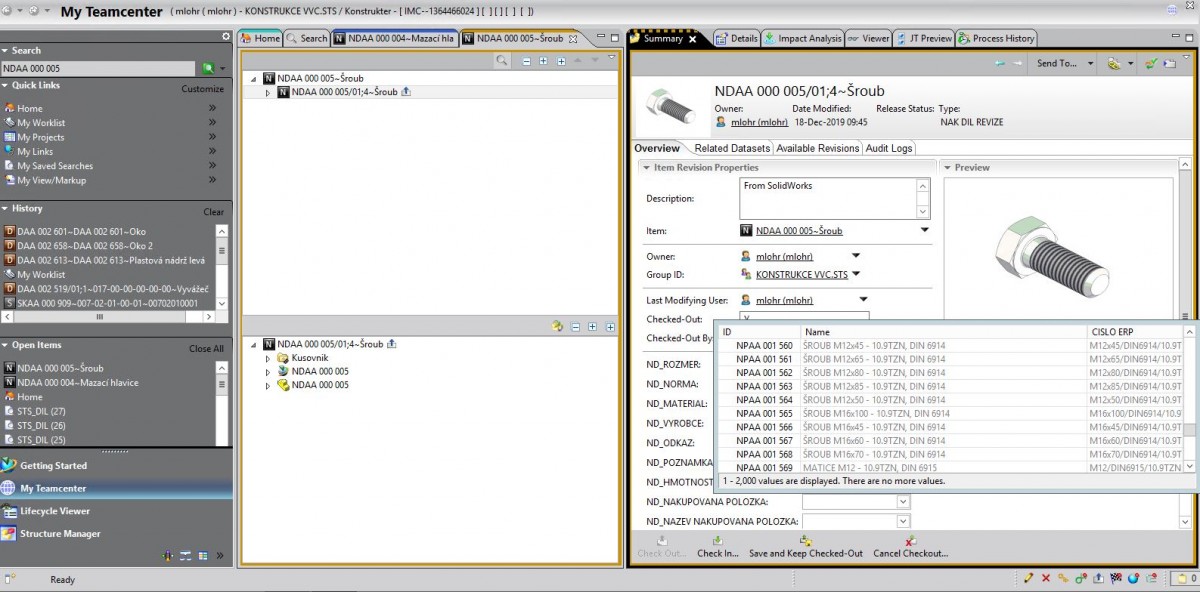Viewport: 1200px width, 592px height.
Task: Open My Saved Searches quick link
Action: point(55,166)
